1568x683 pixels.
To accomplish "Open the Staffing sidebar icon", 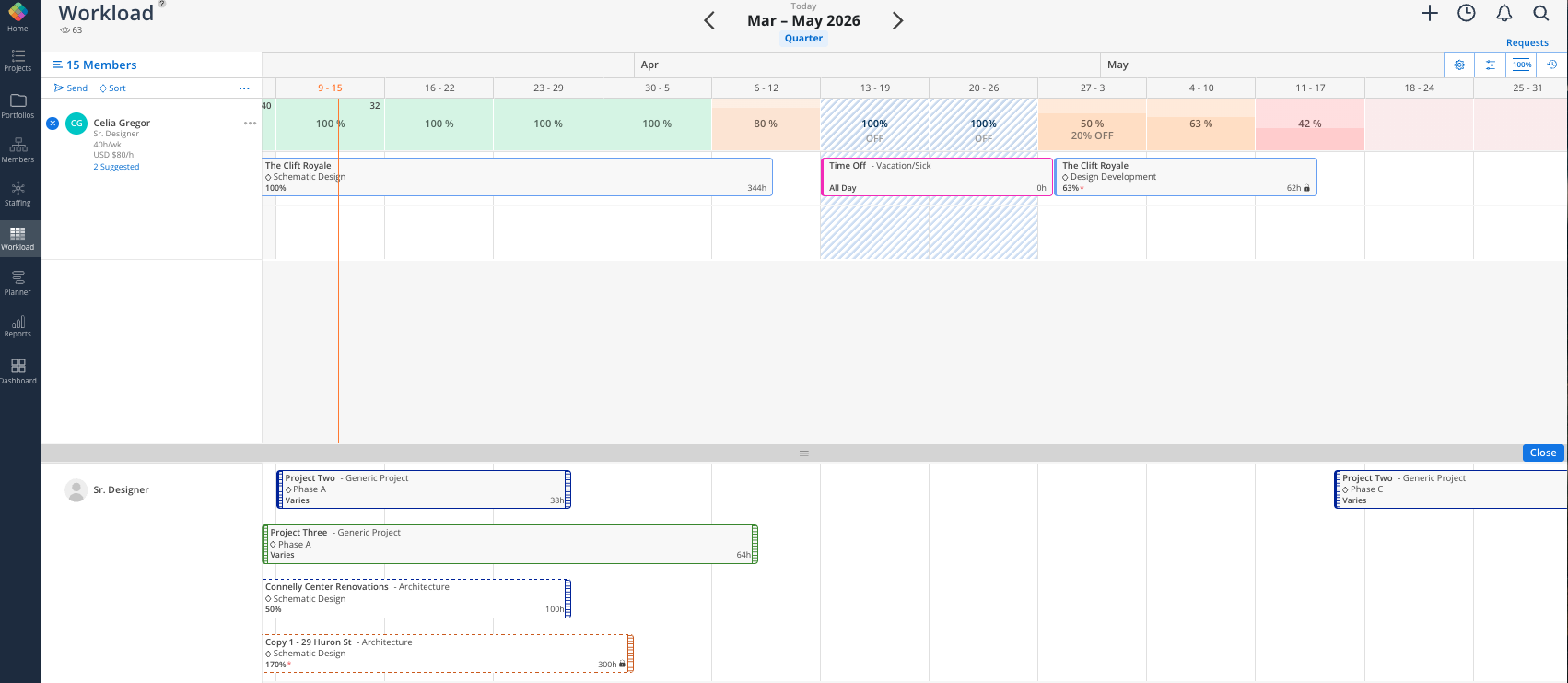I will (18, 193).
